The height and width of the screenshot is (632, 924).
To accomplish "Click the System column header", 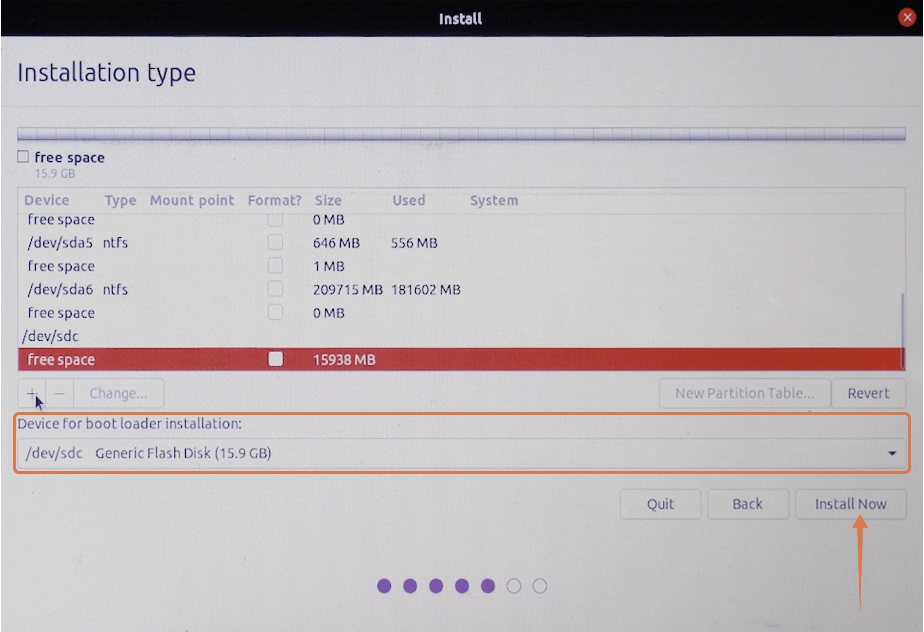I will coord(494,200).
